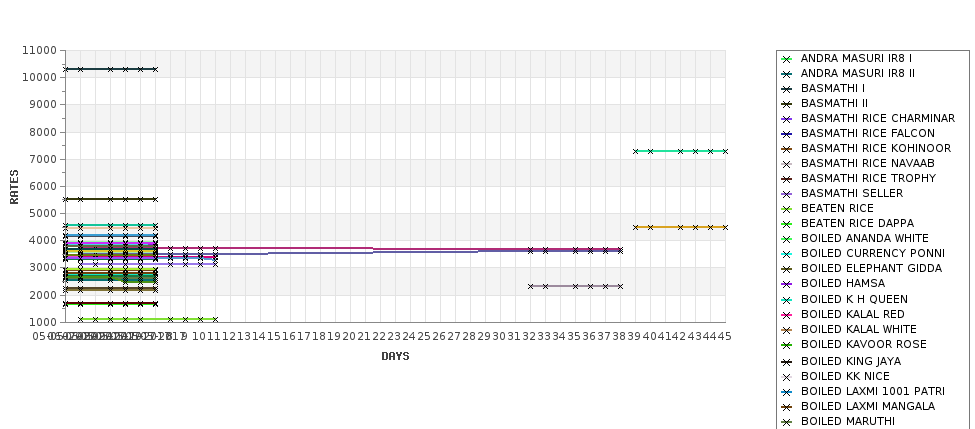This screenshot has width=975, height=429.
Task: Click the 1100 green line point at day 11
Action: (x=215, y=320)
